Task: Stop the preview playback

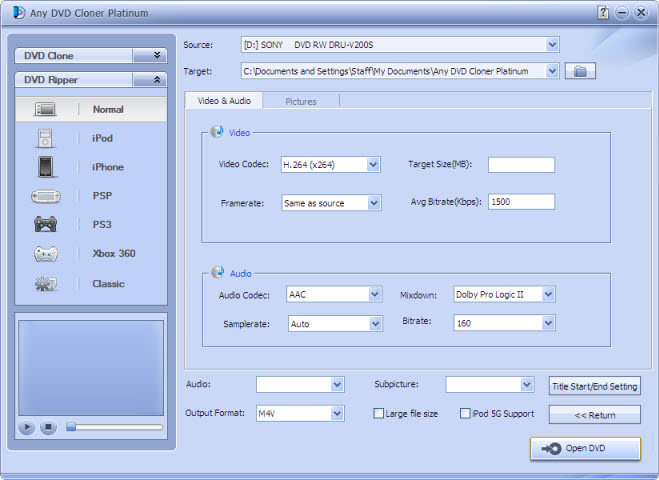Action: [x=48, y=427]
